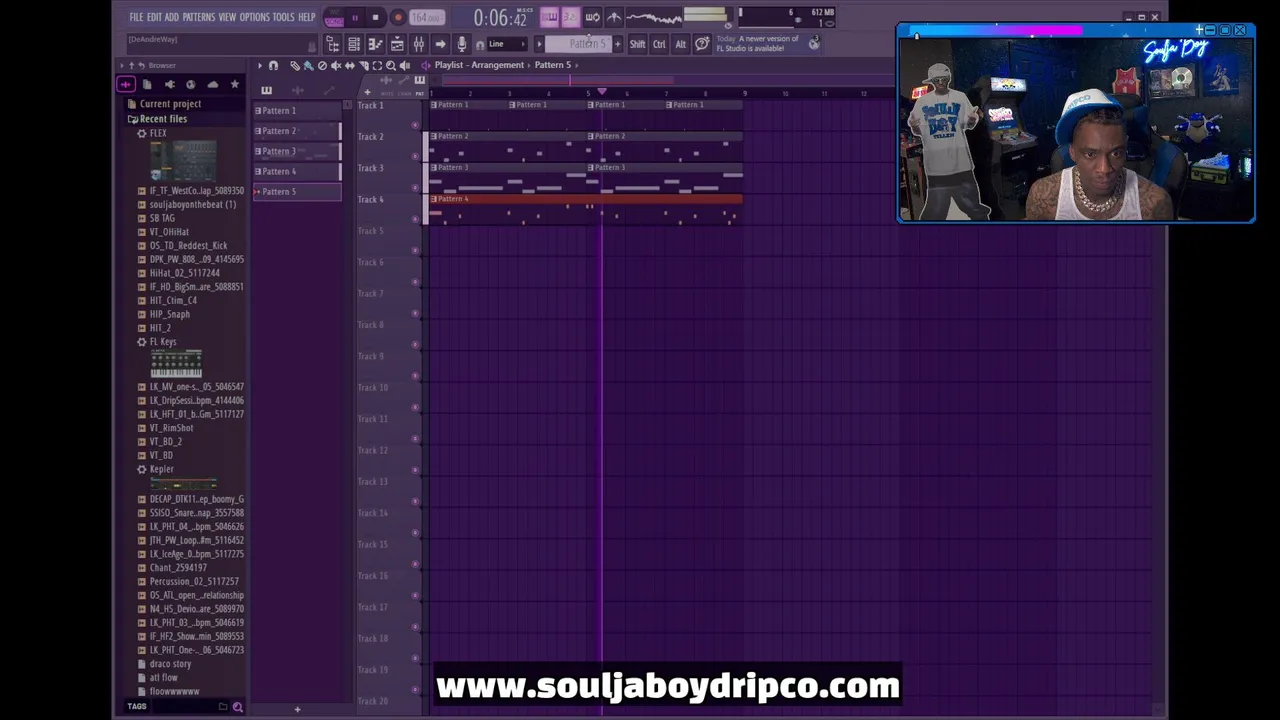1280x720 pixels.
Task: Select Pattern 4 in the picker list
Action: point(297,171)
